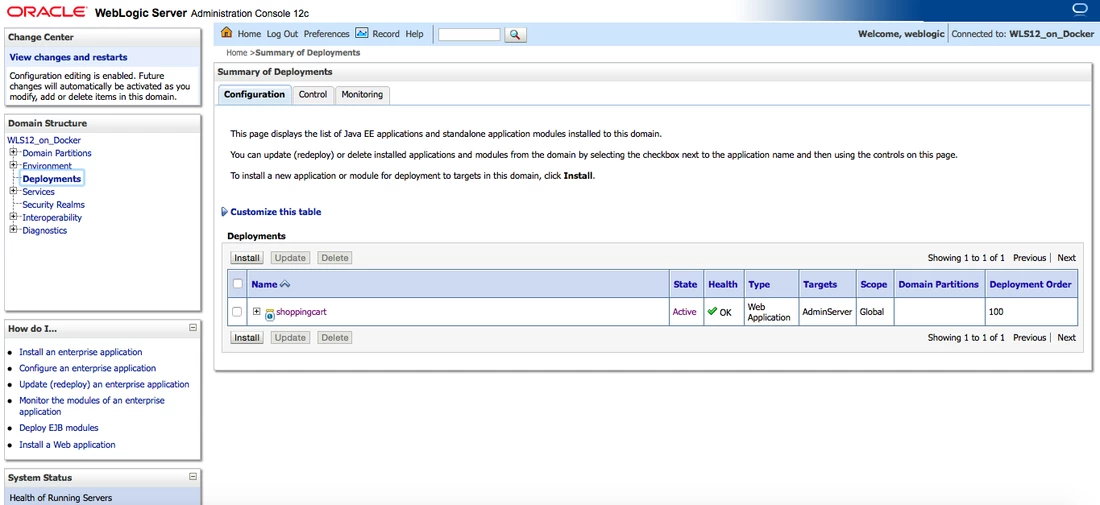Sort by State column header
The image size is (1100, 505).
click(685, 284)
